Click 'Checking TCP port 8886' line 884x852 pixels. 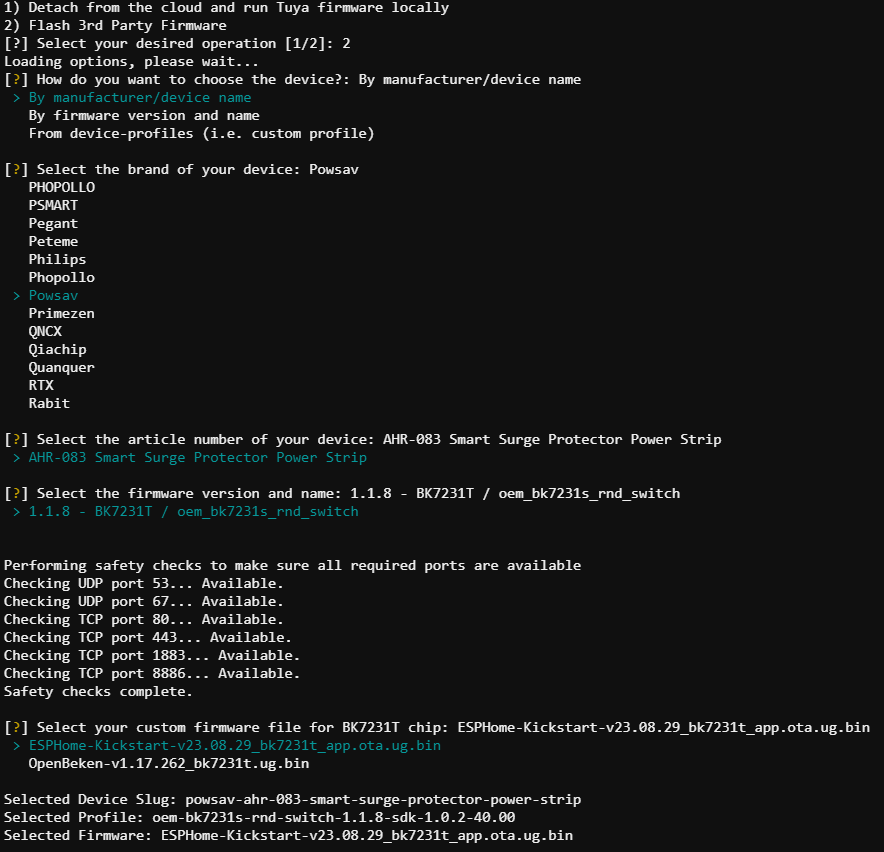(152, 673)
